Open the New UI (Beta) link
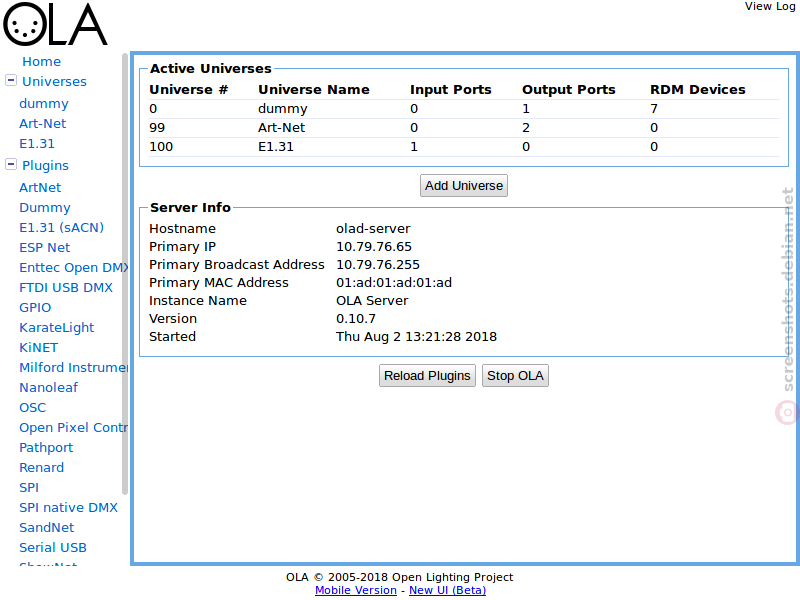800x600 pixels. coord(447,590)
